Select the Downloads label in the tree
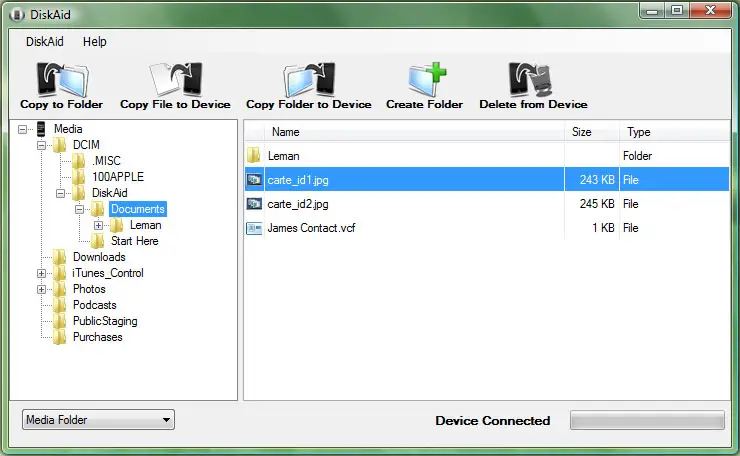This screenshot has width=740, height=456. pos(99,257)
